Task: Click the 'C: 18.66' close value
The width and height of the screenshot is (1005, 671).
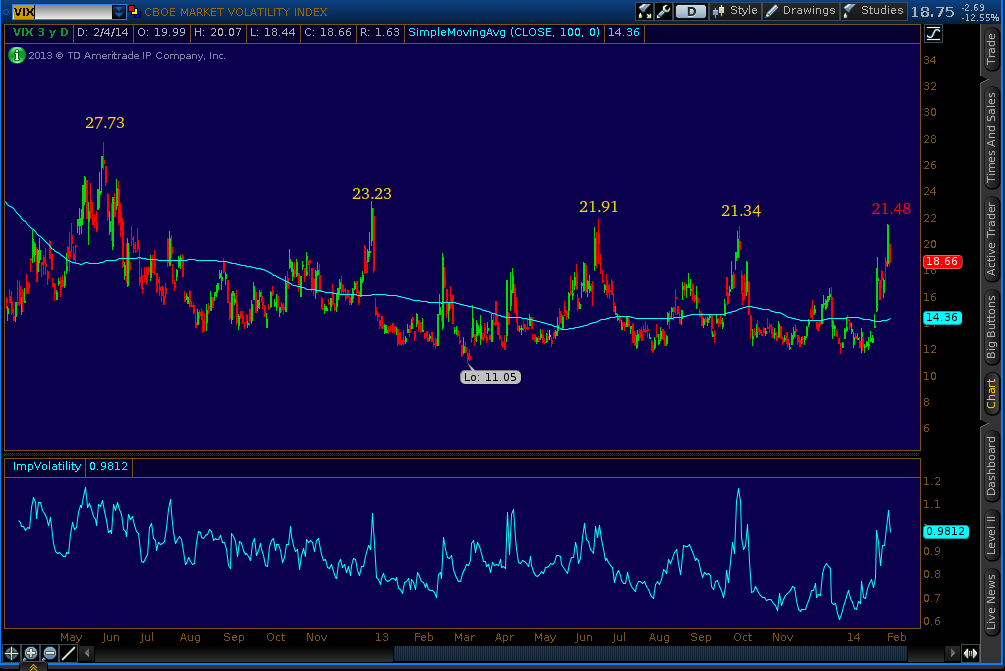Action: pos(328,32)
